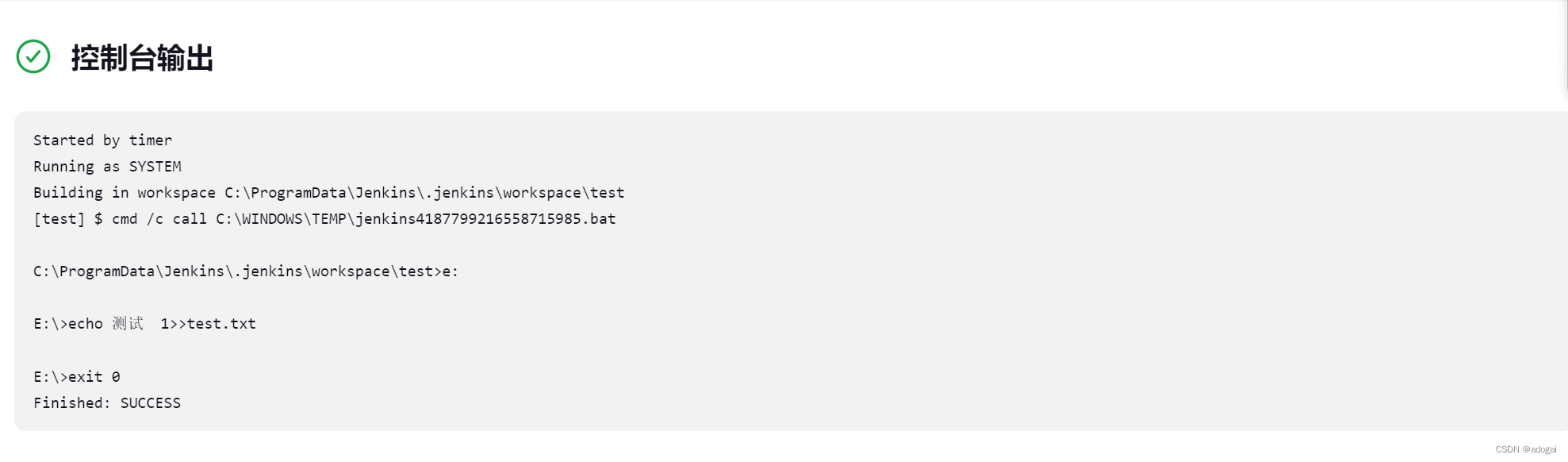Click the jenkins4187799216558715985.bat file path

tap(416, 219)
